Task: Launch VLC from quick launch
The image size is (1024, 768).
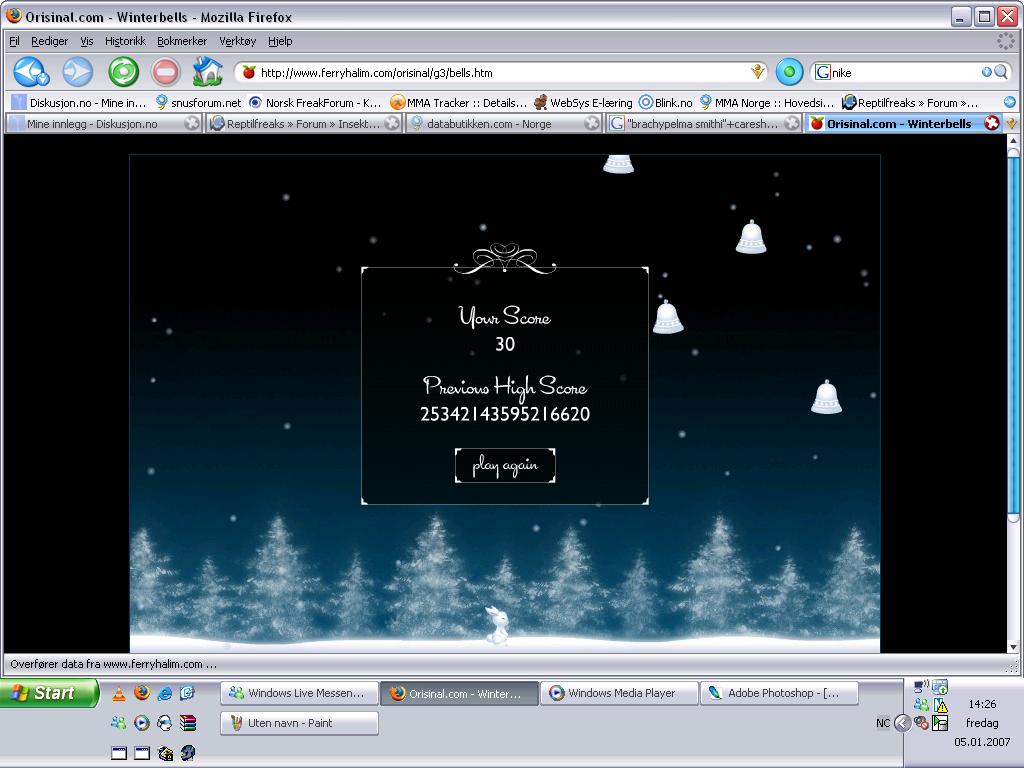Action: [119, 694]
